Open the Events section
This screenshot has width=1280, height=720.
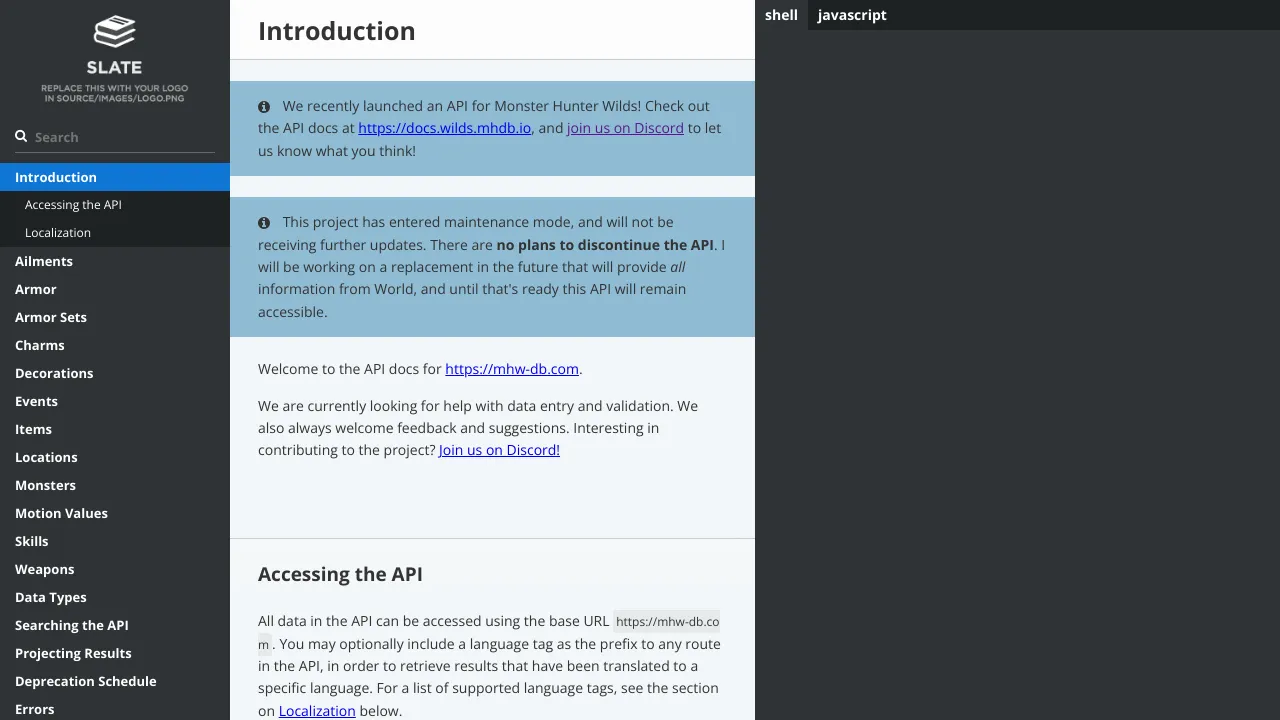click(115, 401)
